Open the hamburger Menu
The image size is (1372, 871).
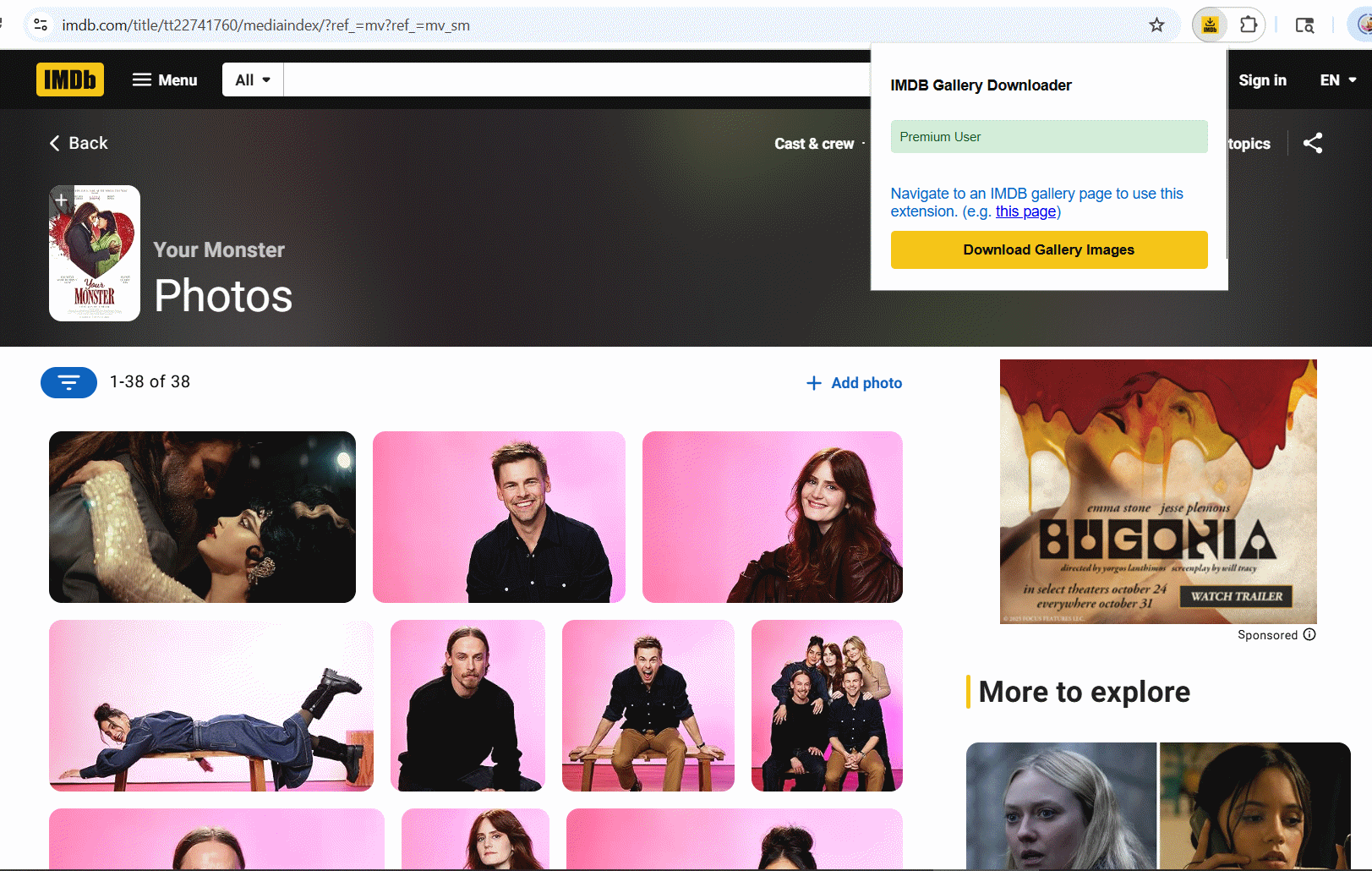pos(165,79)
